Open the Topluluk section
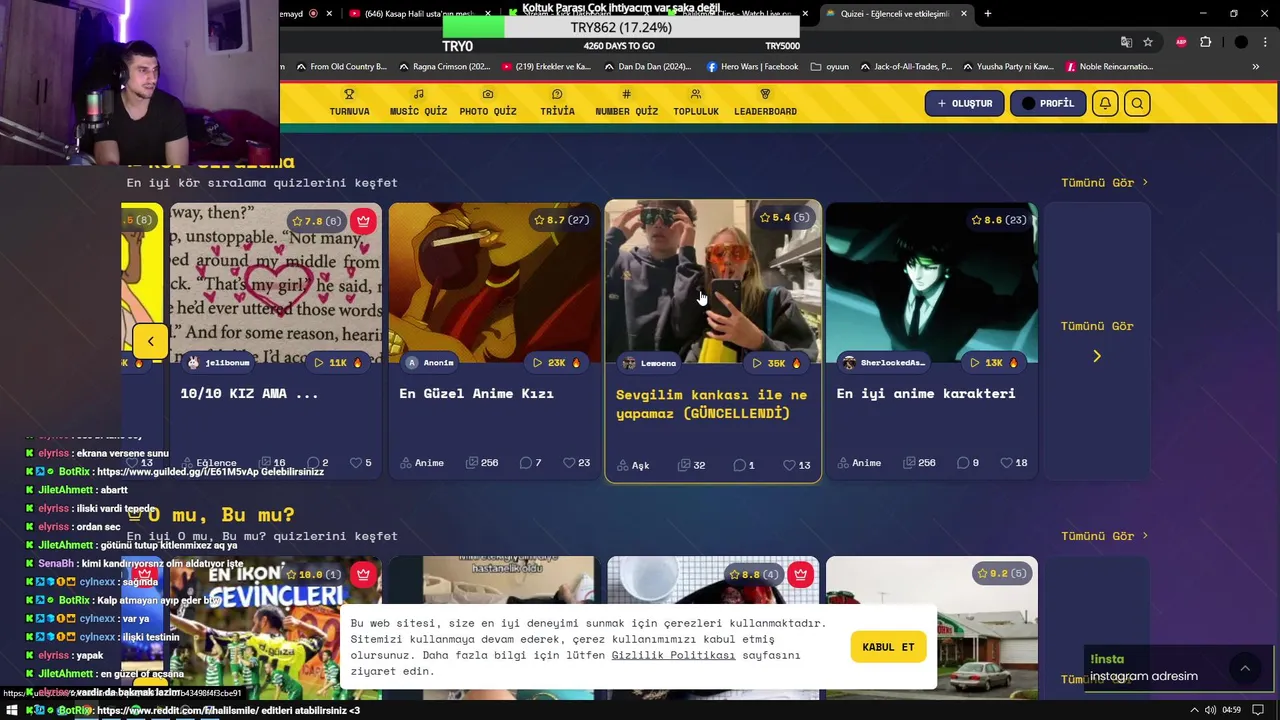The width and height of the screenshot is (1280, 720). [696, 103]
